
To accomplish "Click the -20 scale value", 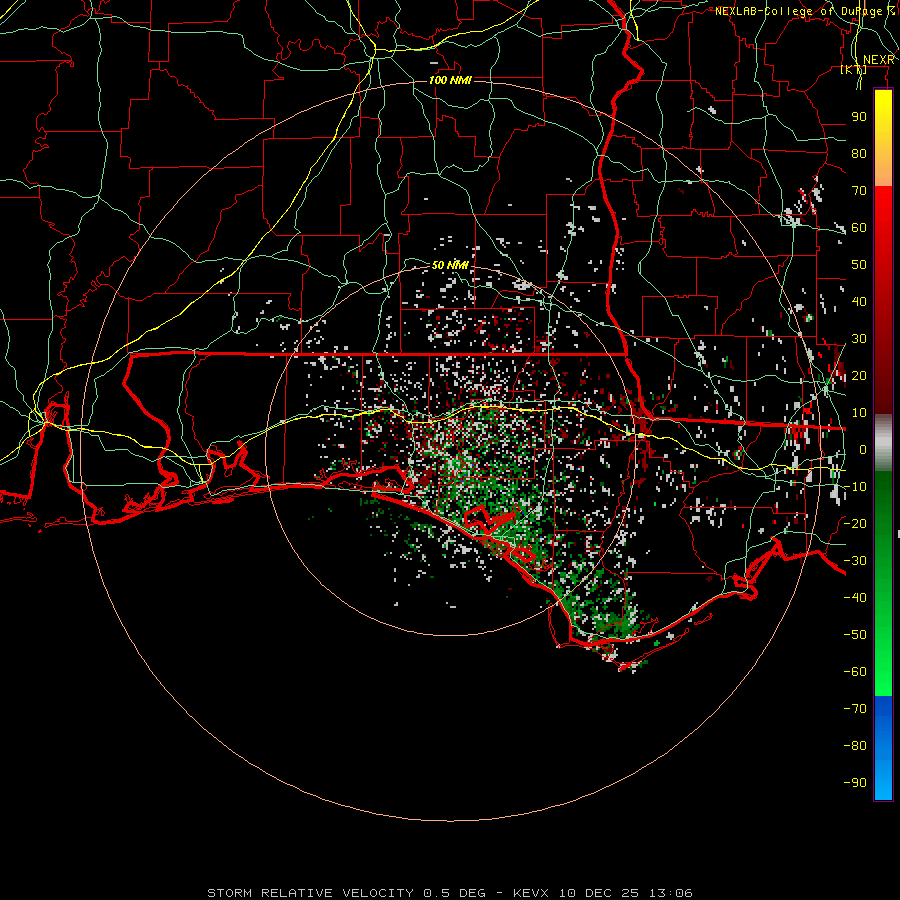I will [x=855, y=524].
